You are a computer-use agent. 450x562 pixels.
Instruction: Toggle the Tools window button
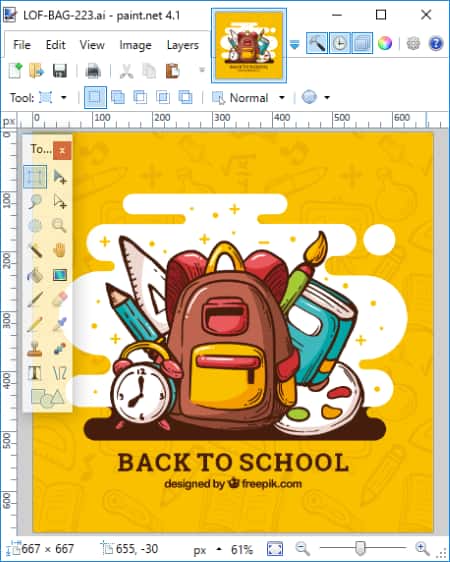(x=317, y=43)
